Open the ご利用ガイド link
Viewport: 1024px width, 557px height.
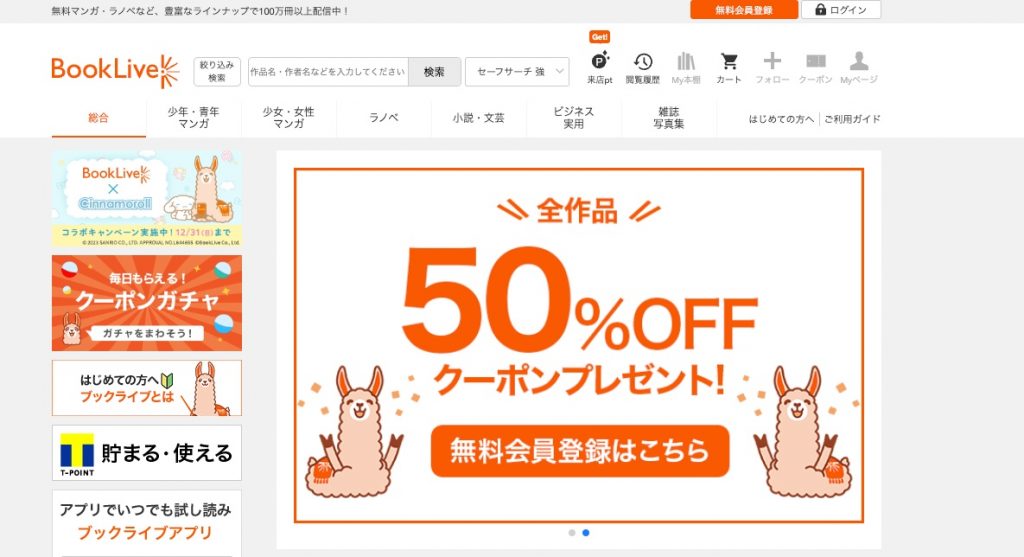(x=852, y=119)
